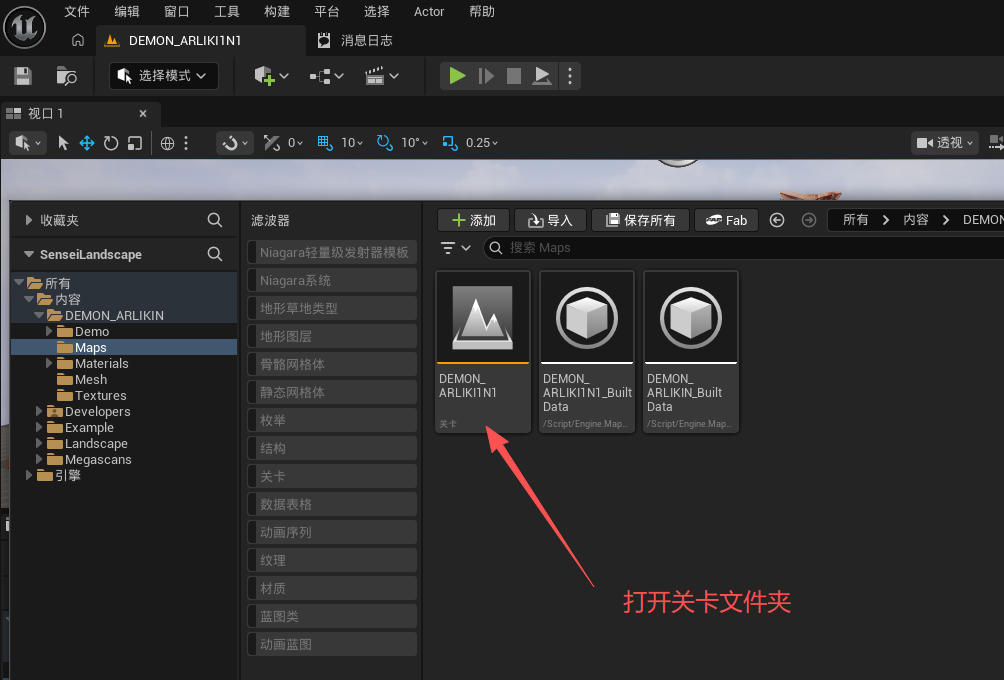
Task: Open the add content cube dropdown
Action: point(271,76)
